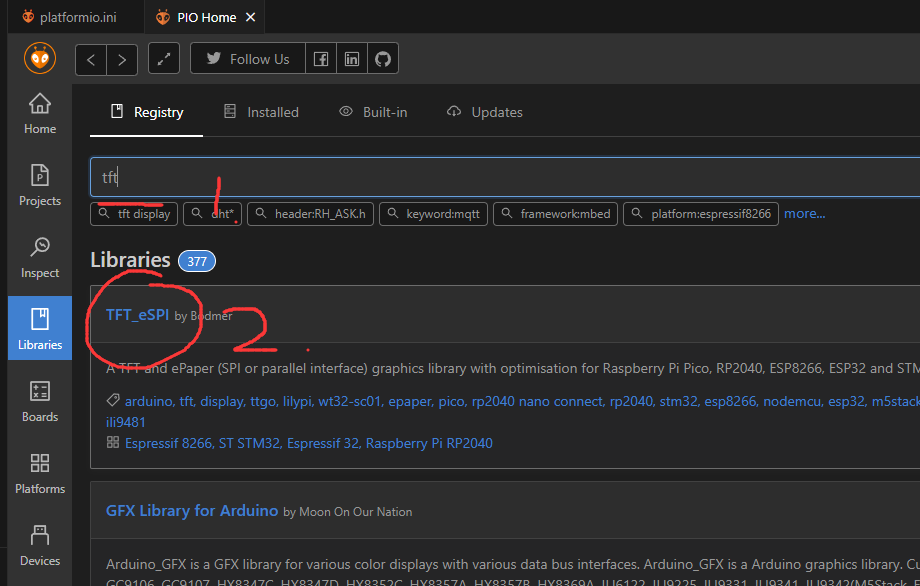The height and width of the screenshot is (586, 920).
Task: Click the Follow Us Twitter button
Action: point(248,59)
